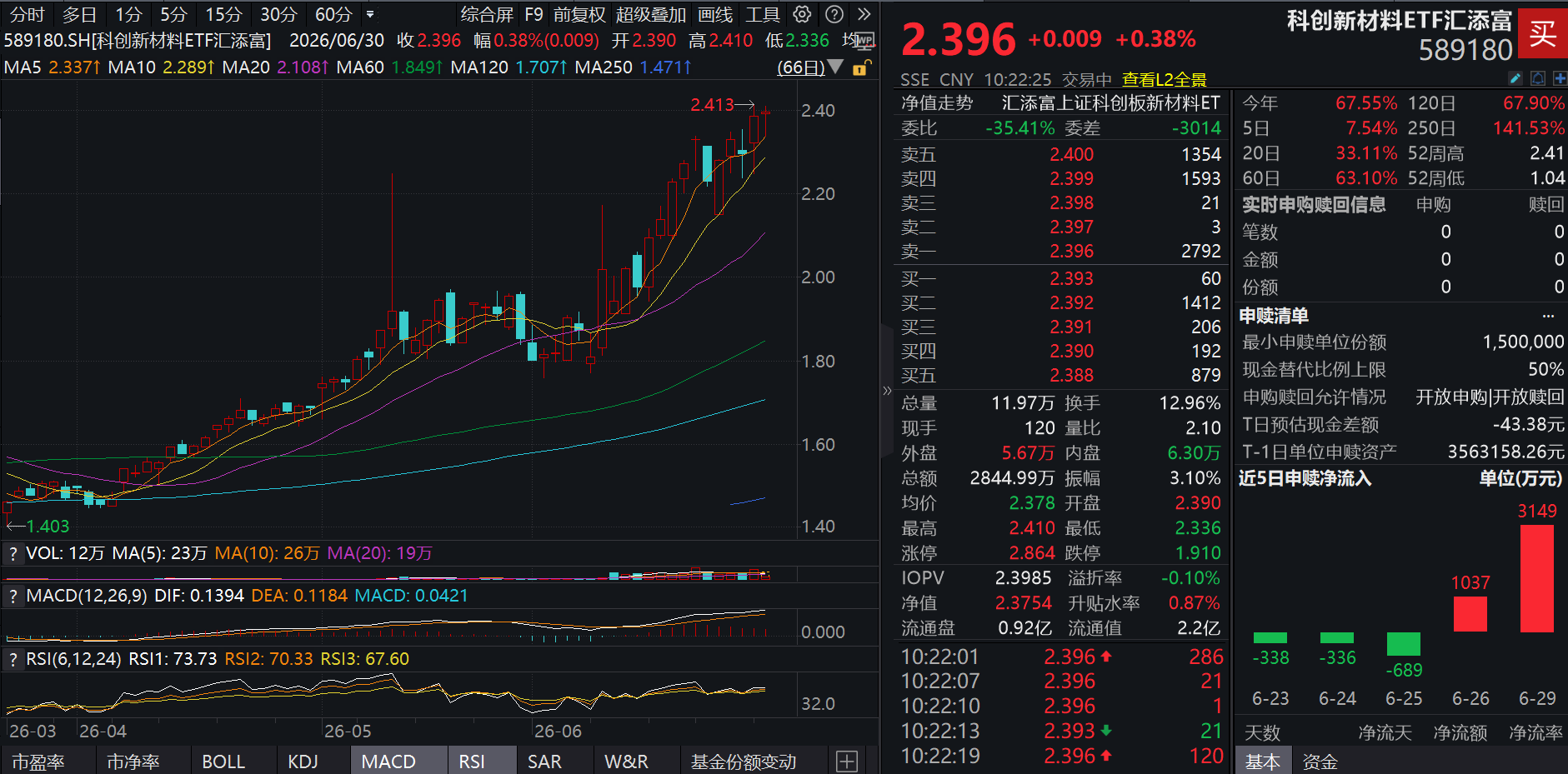
Task: Add stock to watchlist plus icon
Action: pos(1560,78)
